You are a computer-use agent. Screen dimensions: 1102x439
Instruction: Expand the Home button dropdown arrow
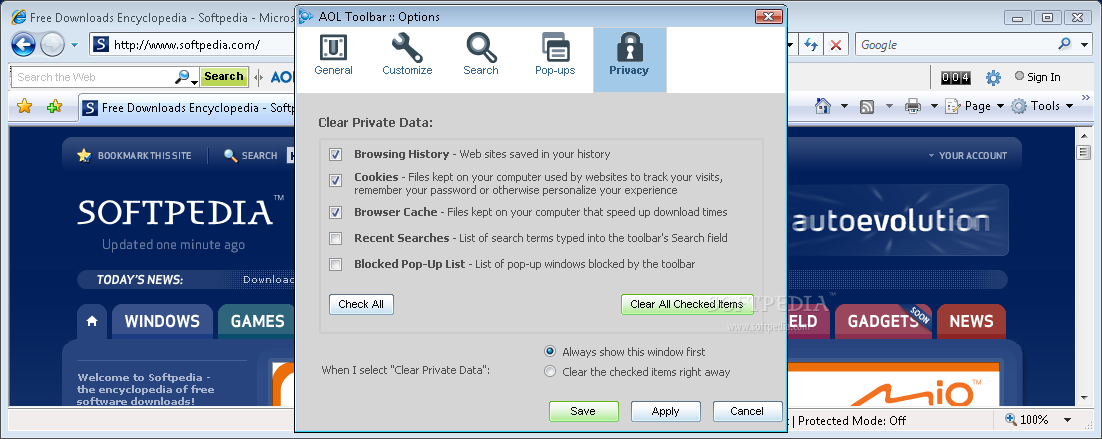coord(844,107)
